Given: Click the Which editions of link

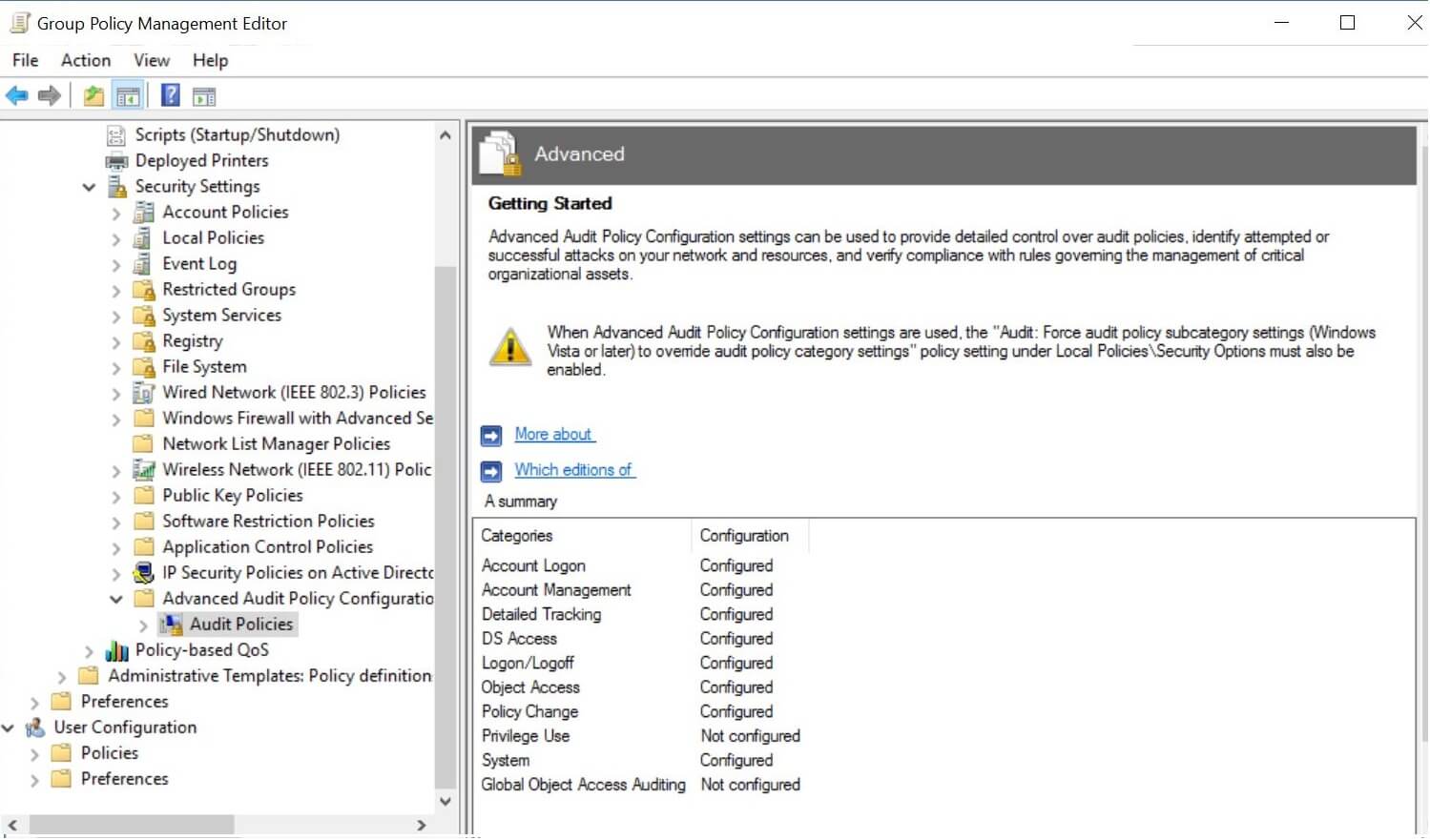Looking at the screenshot, I should pos(572,470).
